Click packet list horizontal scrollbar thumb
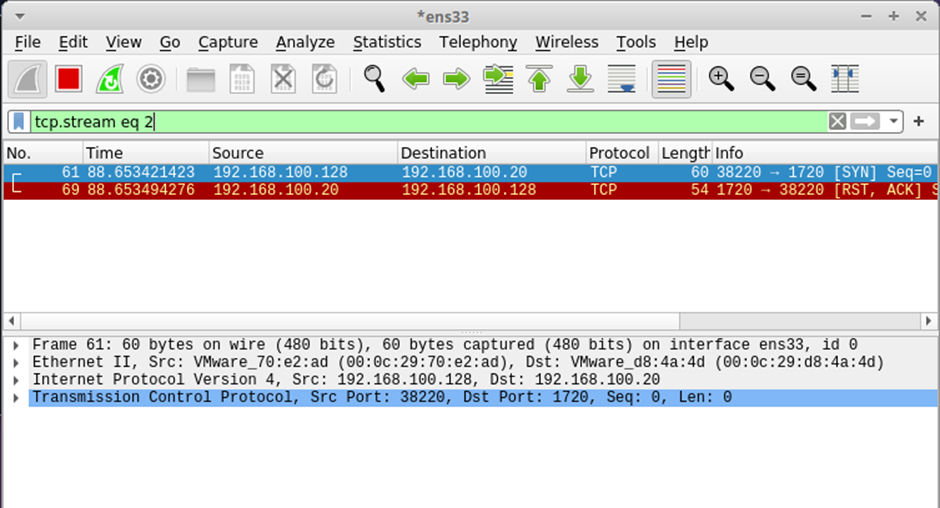Image resolution: width=940 pixels, height=508 pixels. 350,321
